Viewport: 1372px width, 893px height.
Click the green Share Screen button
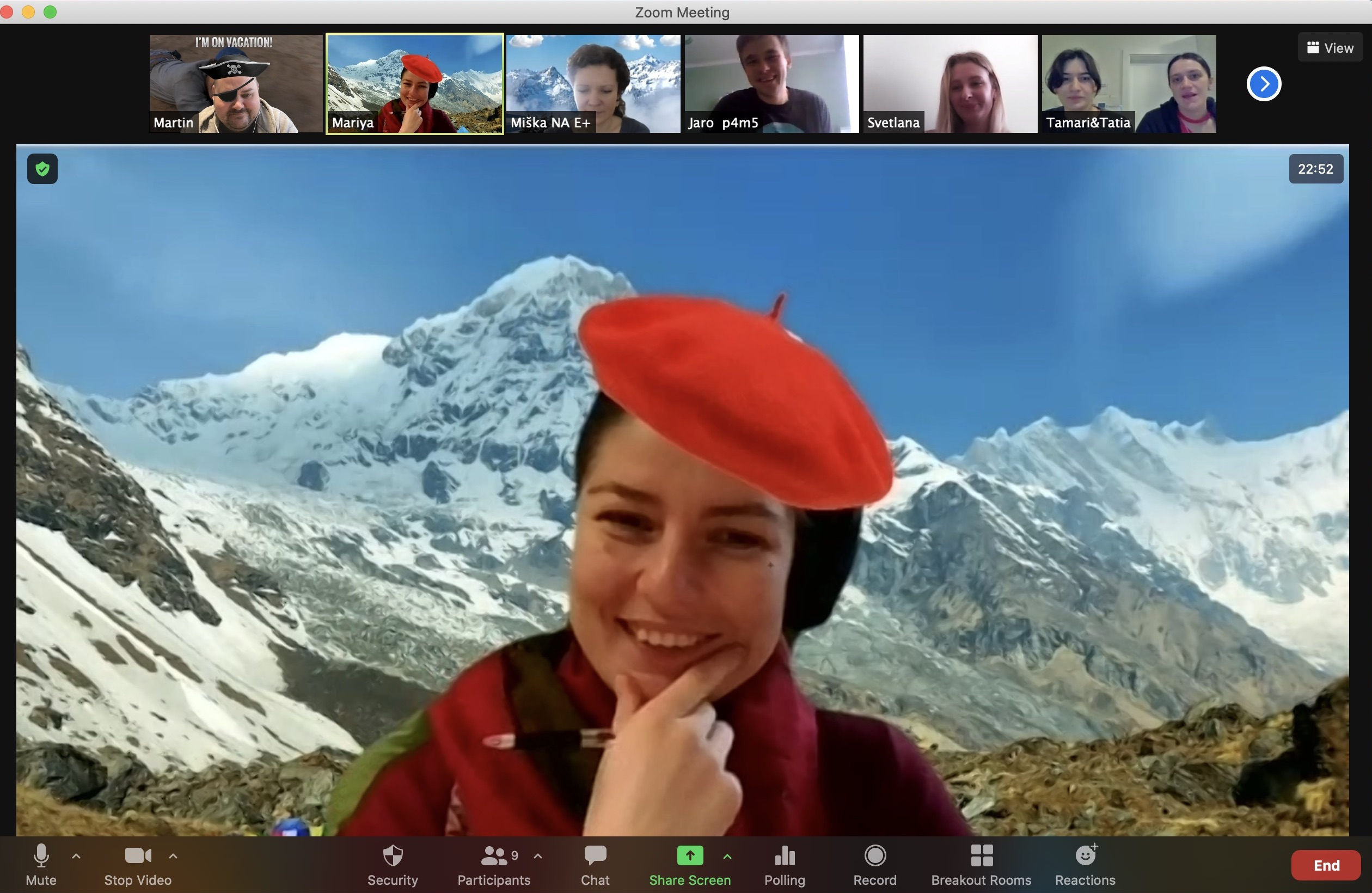tap(689, 864)
